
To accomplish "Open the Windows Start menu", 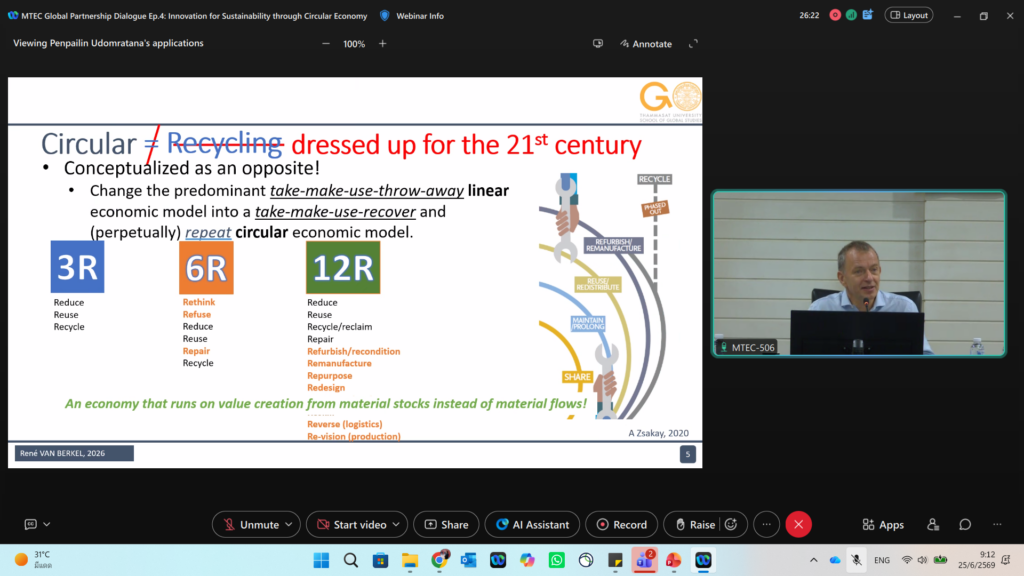I will (x=321, y=560).
